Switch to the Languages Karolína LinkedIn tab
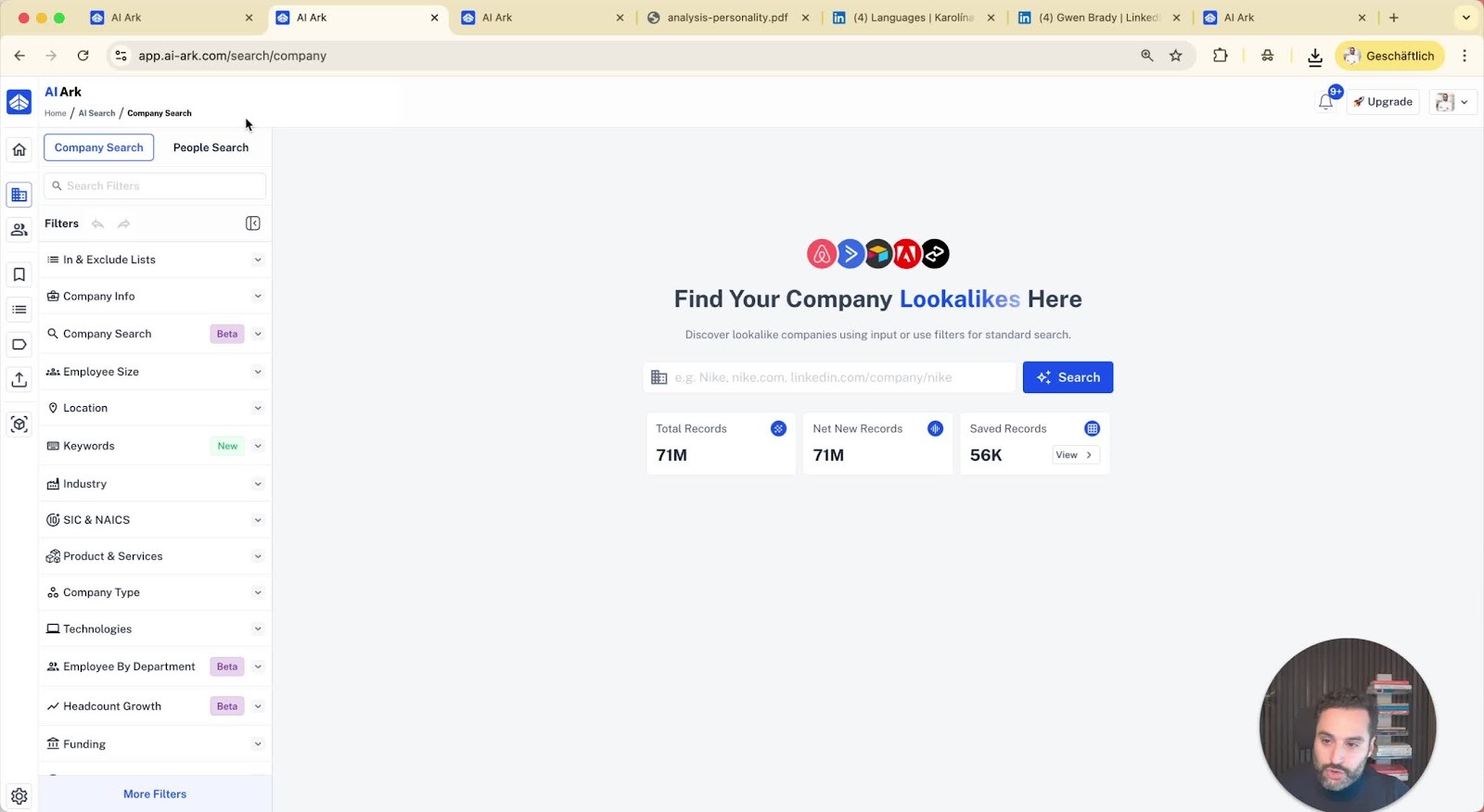1484x812 pixels. pos(915,18)
